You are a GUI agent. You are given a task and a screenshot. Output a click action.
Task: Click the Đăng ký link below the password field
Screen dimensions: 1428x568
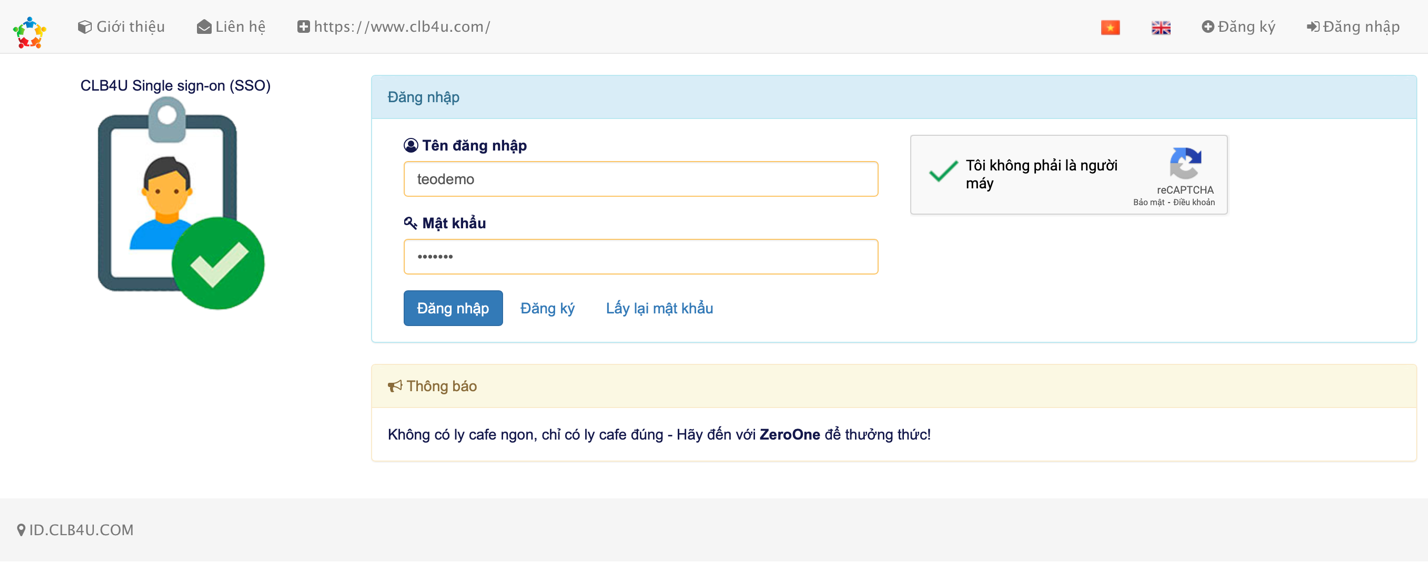pyautogui.click(x=547, y=308)
